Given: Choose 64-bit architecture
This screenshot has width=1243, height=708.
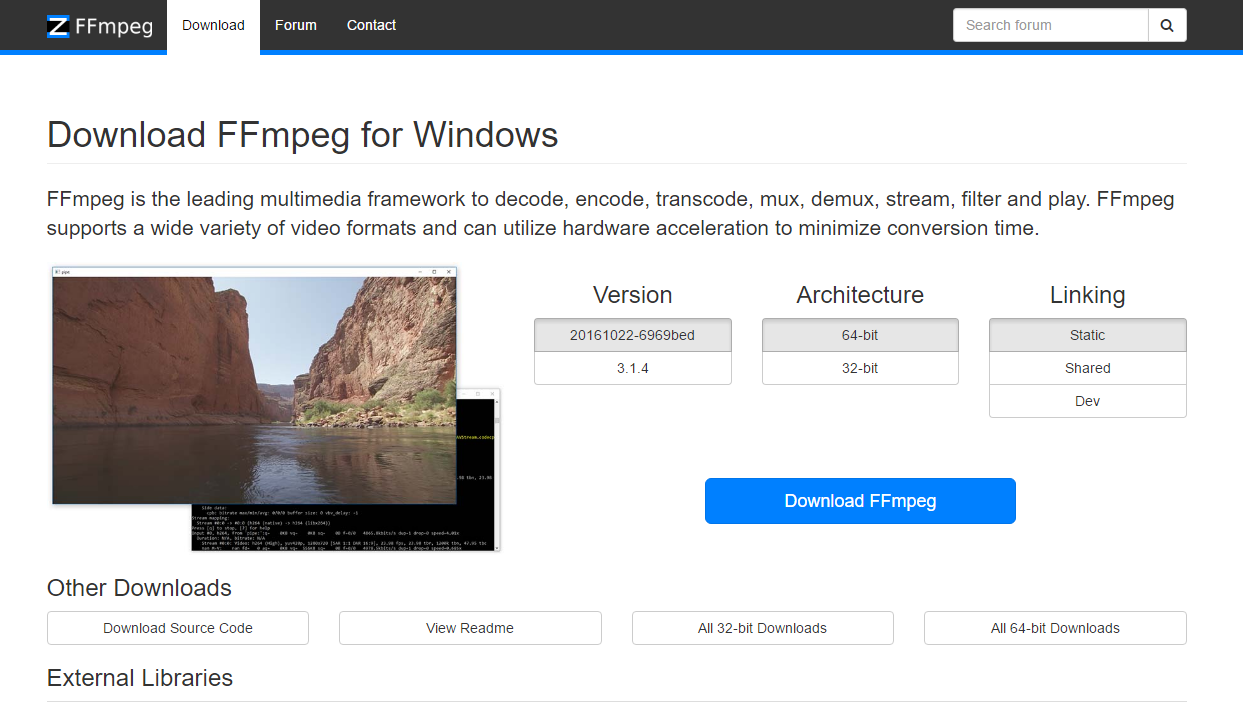Looking at the screenshot, I should tap(860, 335).
